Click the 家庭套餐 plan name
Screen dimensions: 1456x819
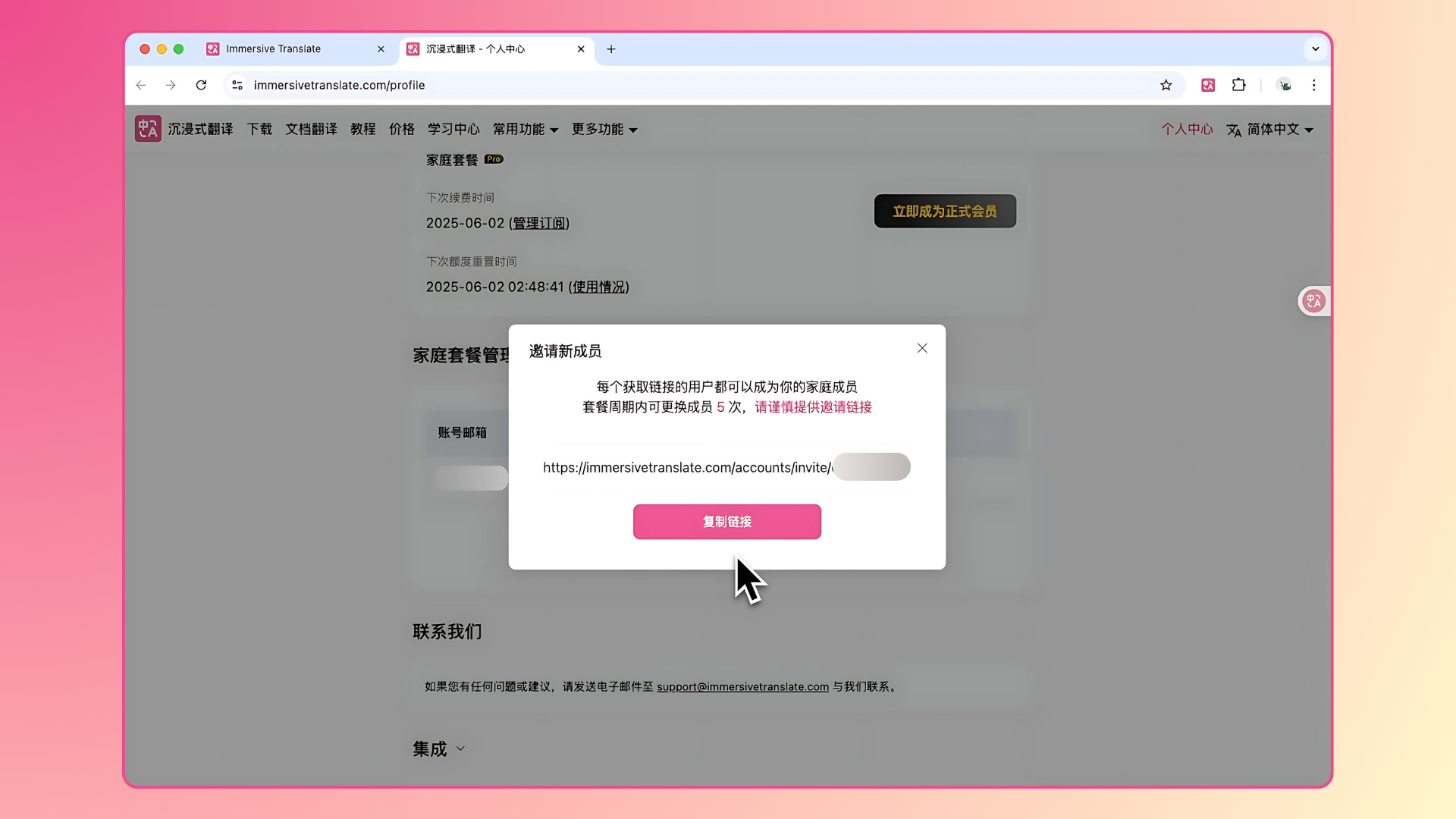click(452, 160)
